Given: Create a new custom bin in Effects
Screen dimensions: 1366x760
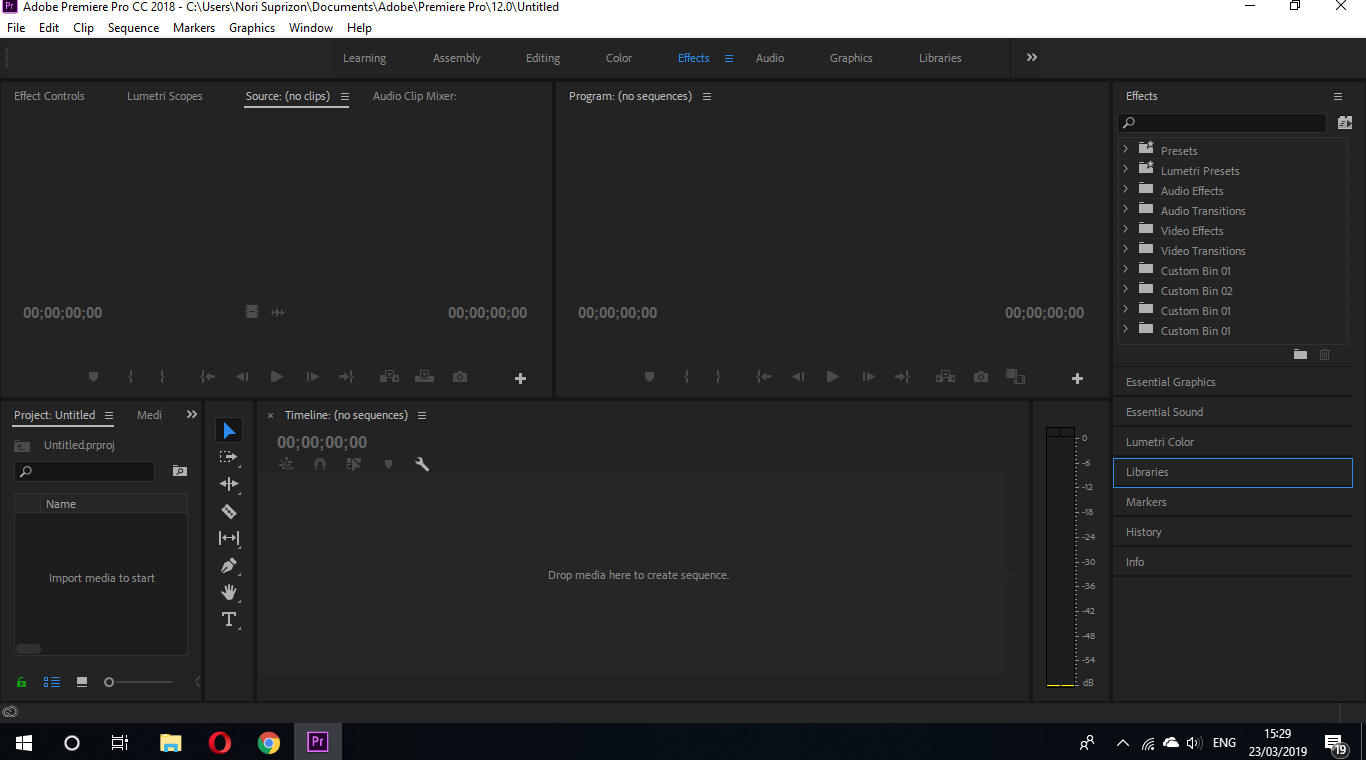Looking at the screenshot, I should tap(1300, 354).
